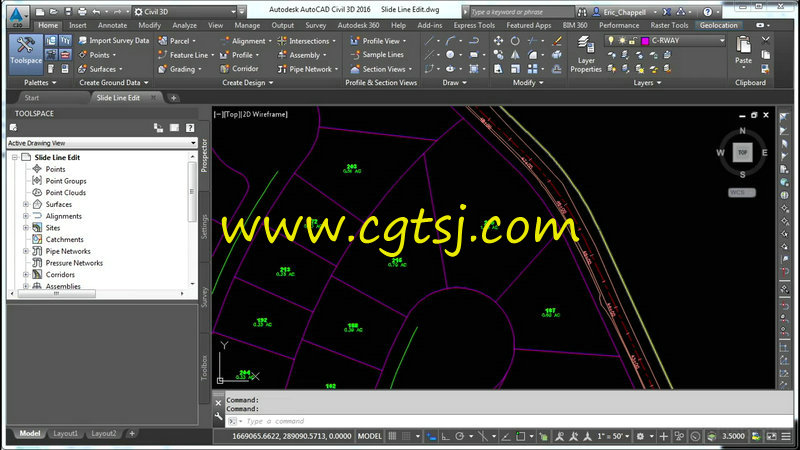Click the Cut scissors icon in Clipboard
Screen dimensions: 800x450
pos(765,40)
